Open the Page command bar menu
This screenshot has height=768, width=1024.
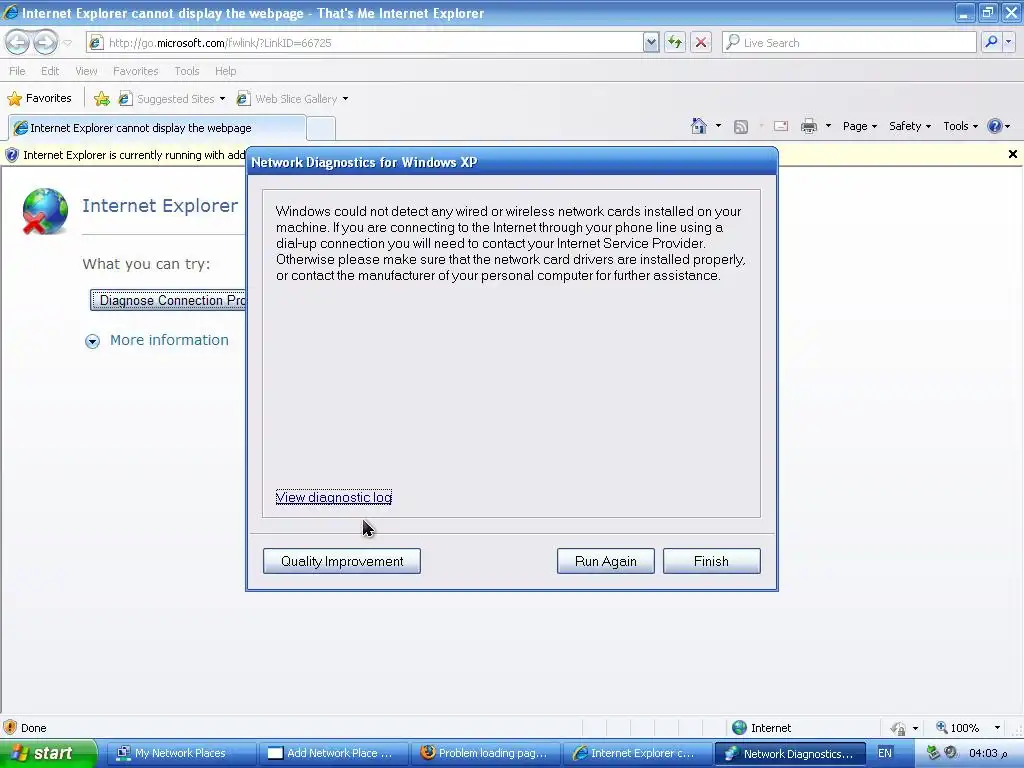tap(859, 126)
